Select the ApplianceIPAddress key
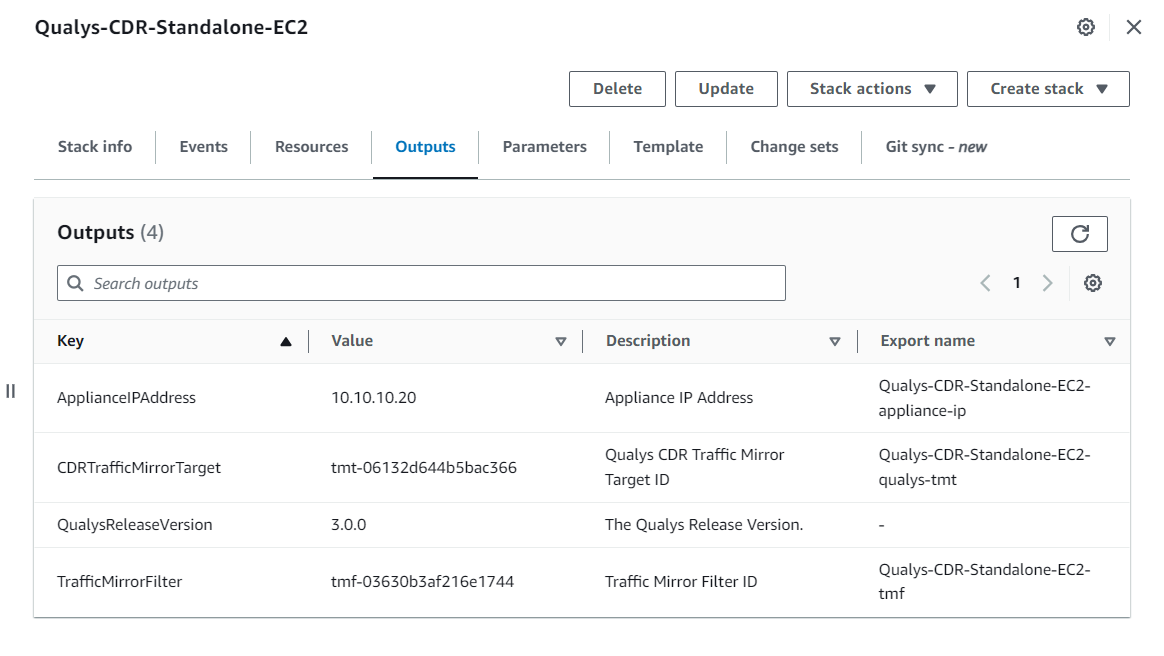This screenshot has width=1164, height=656. pyautogui.click(x=126, y=398)
